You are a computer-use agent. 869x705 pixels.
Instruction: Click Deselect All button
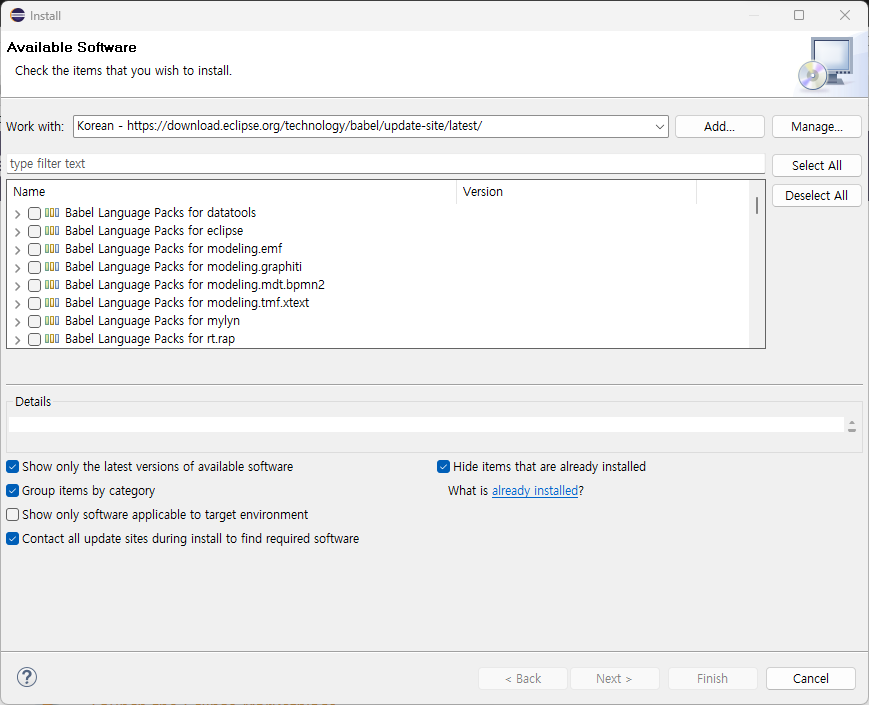[x=816, y=195]
